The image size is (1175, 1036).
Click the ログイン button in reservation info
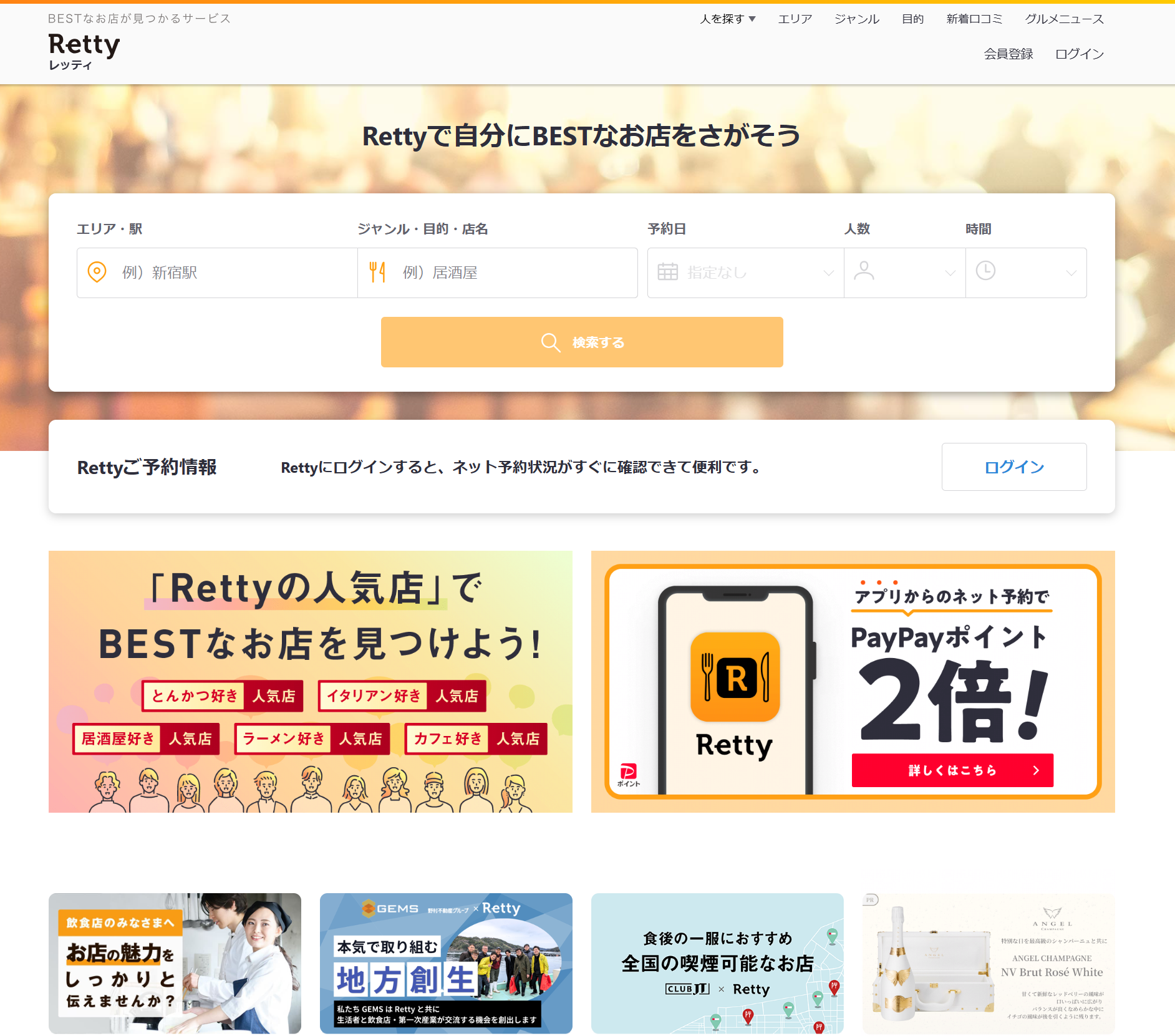tap(1014, 467)
